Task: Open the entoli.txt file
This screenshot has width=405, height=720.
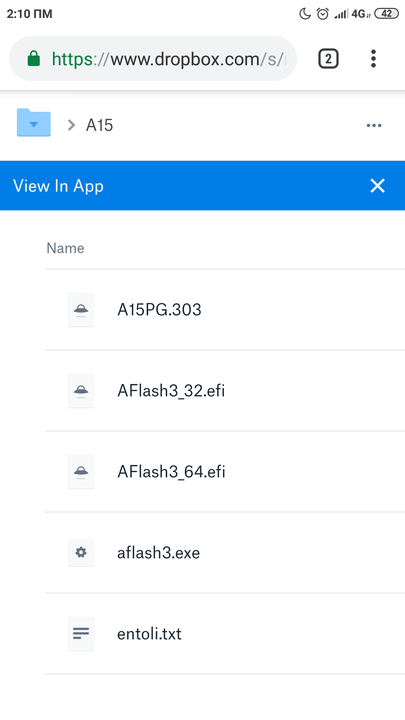Action: [x=149, y=634]
